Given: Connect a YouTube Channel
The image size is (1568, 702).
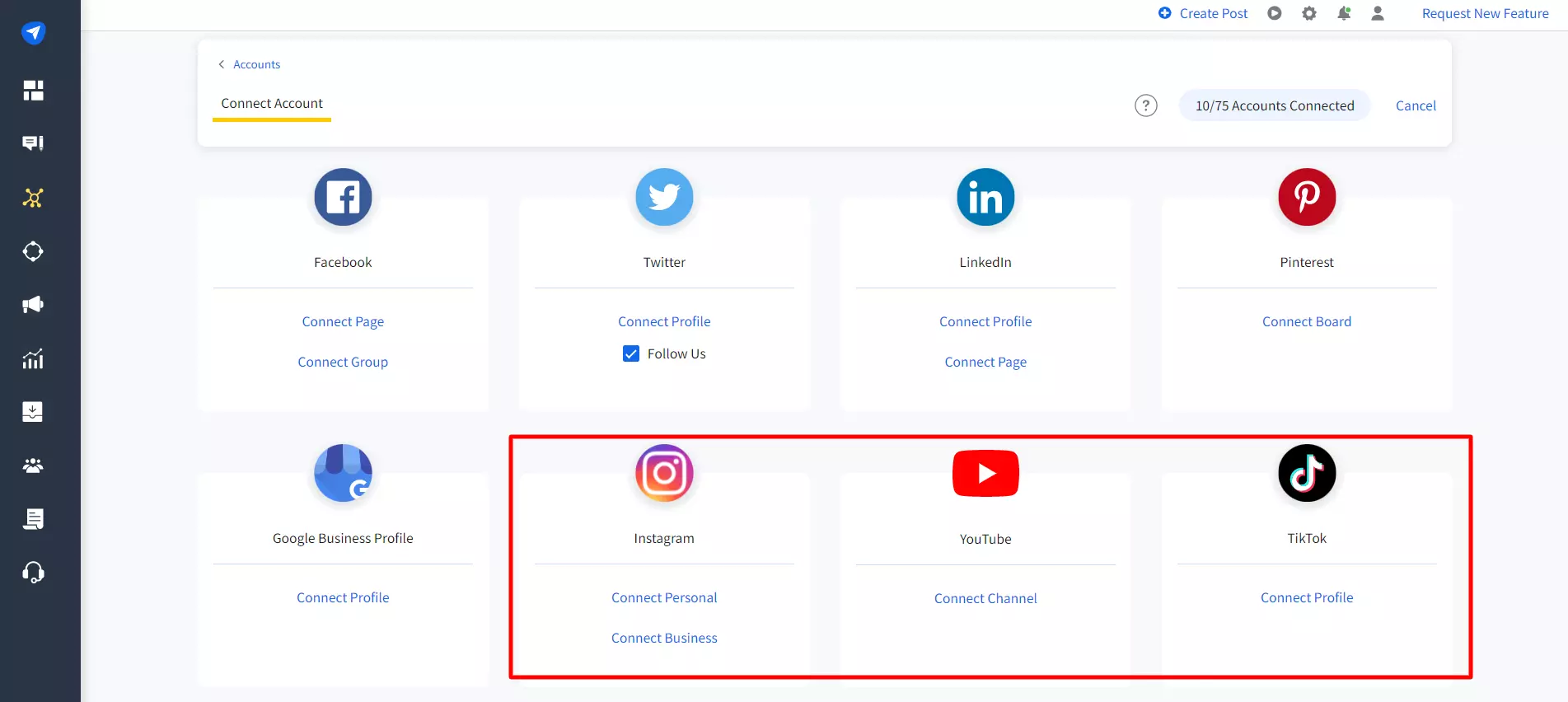Looking at the screenshot, I should click(x=985, y=598).
